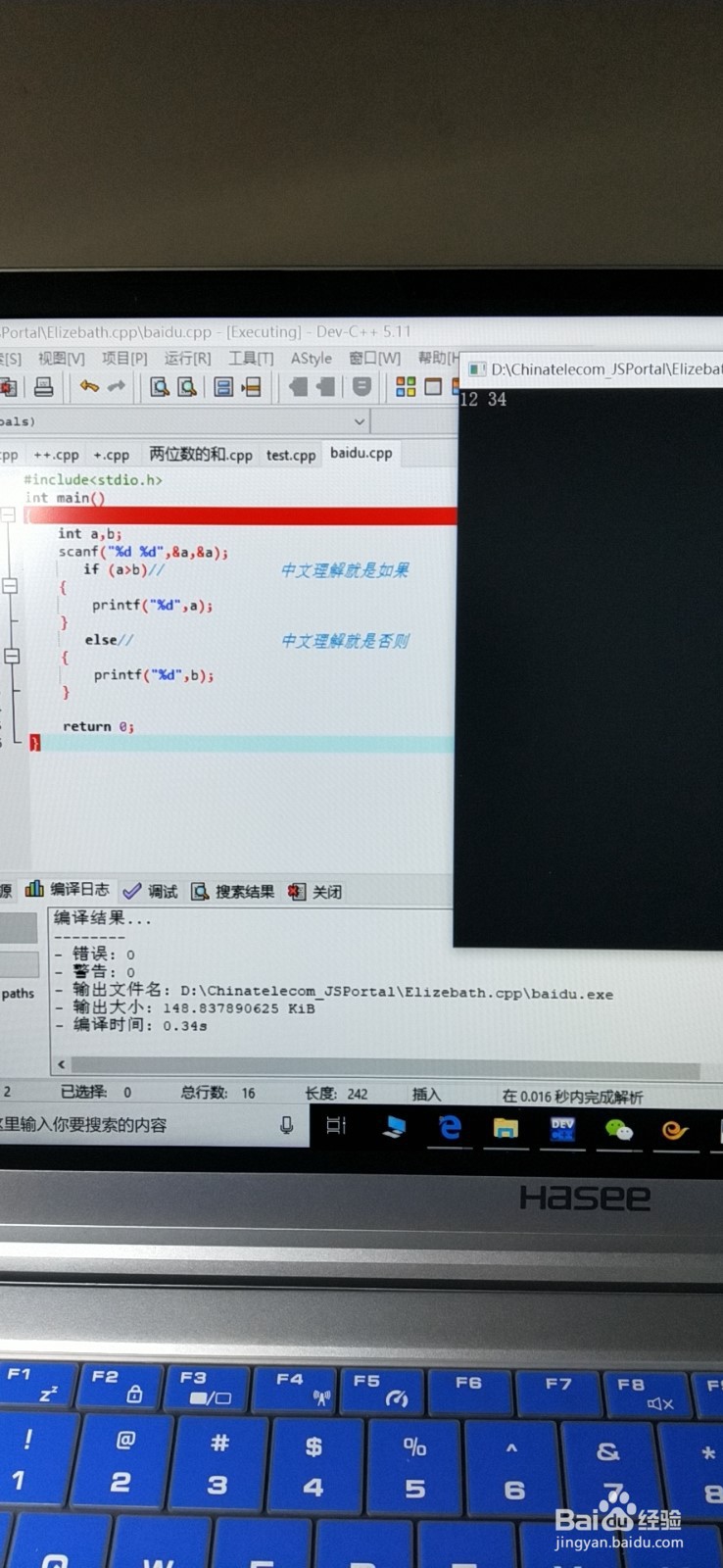Click the 总行数: 16 status entry
The image size is (723, 1568).
point(217,1093)
